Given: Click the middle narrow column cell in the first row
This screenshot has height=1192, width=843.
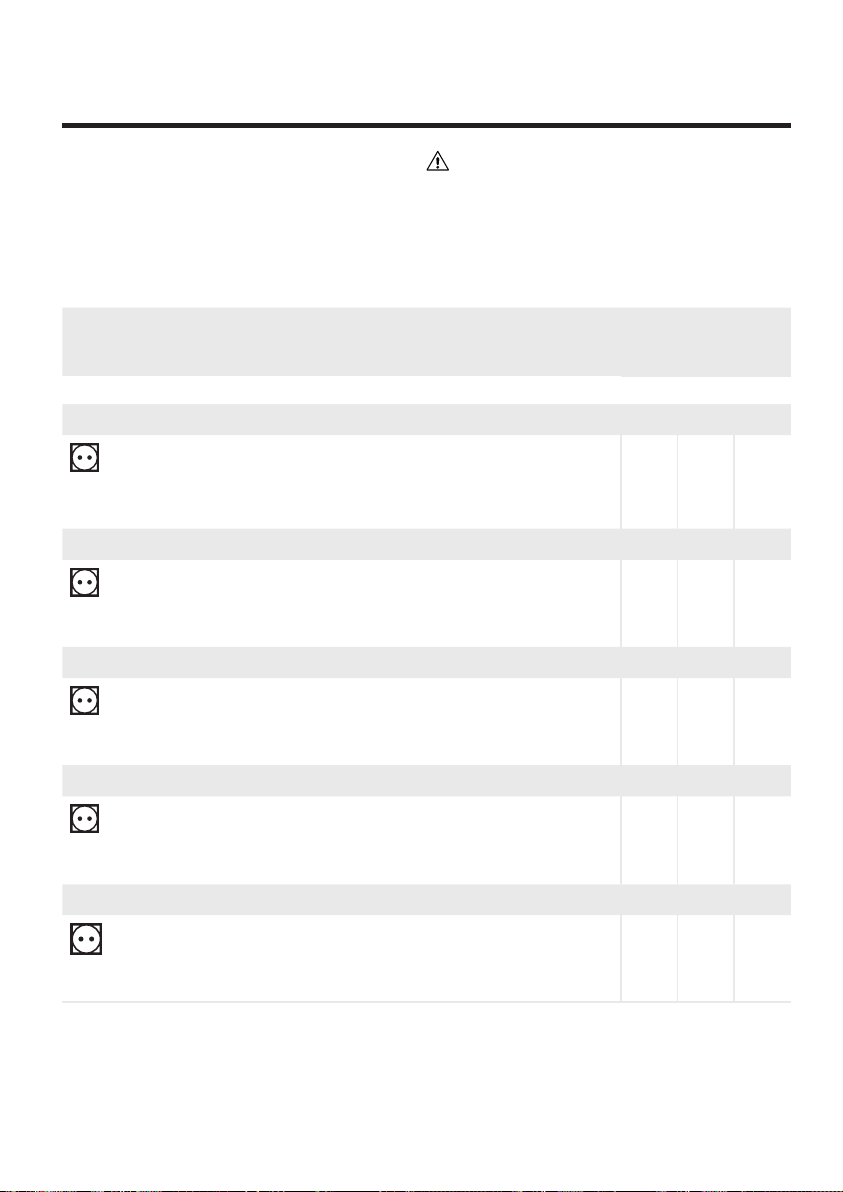Looking at the screenshot, I should (705, 482).
